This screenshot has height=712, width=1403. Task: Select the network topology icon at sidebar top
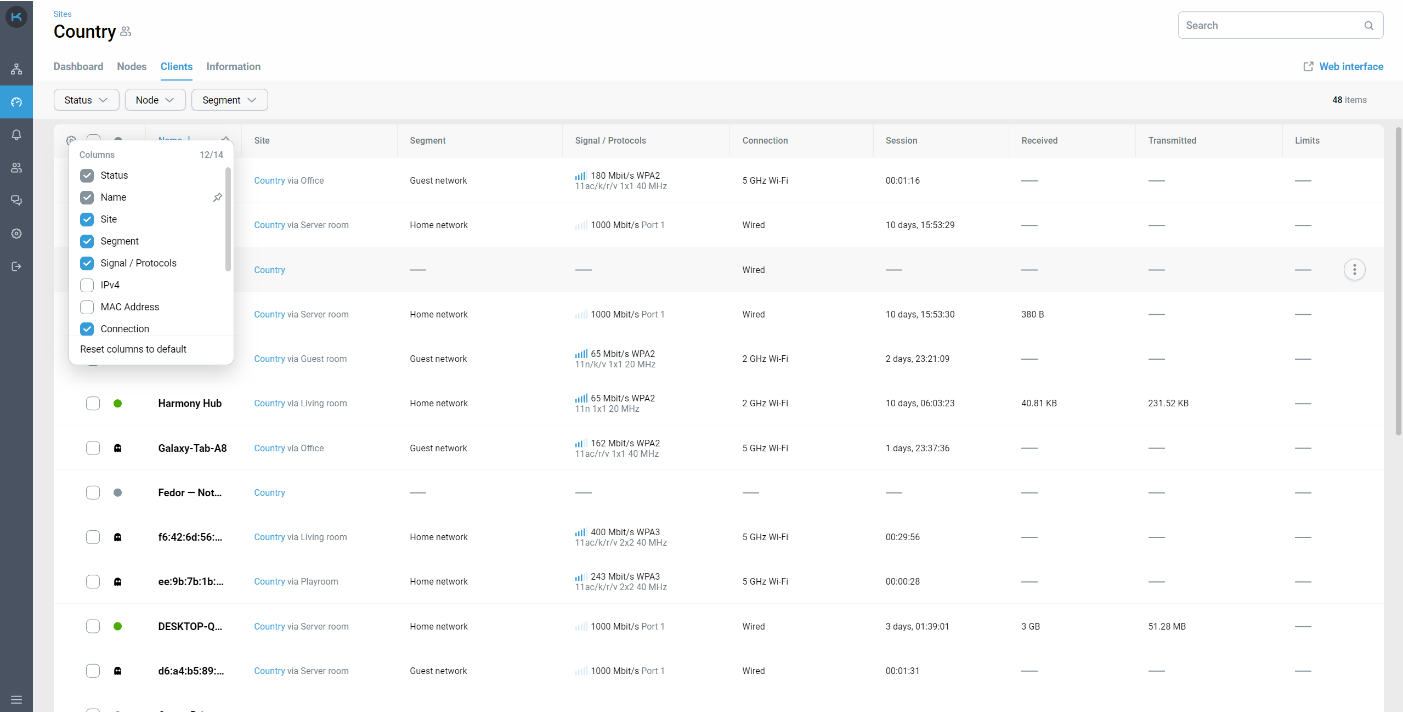pyautogui.click(x=15, y=68)
